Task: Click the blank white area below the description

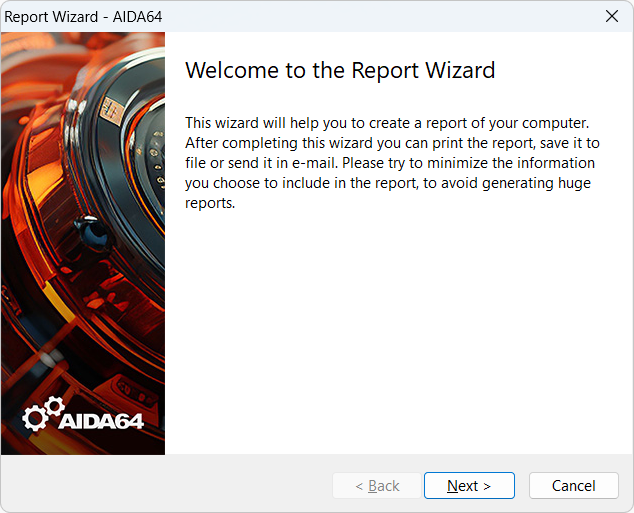Action: click(400, 330)
